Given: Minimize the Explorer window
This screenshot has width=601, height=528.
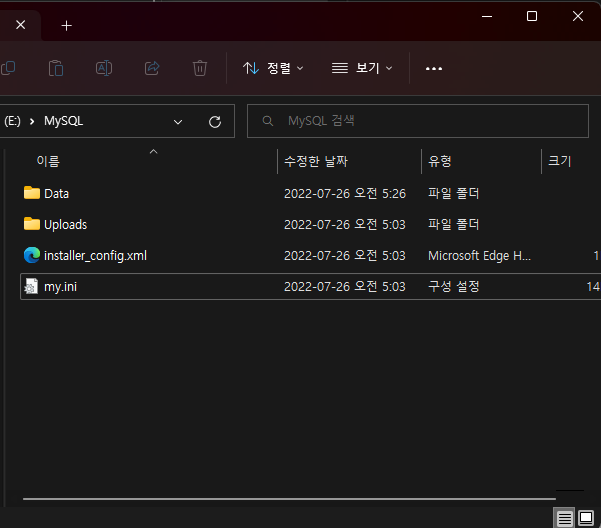Looking at the screenshot, I should coord(487,16).
